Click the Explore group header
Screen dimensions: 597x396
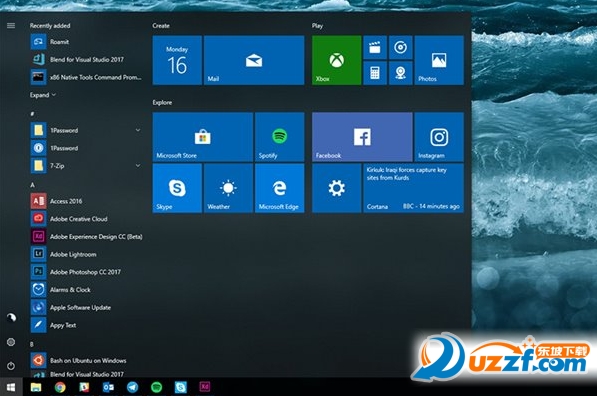click(162, 102)
